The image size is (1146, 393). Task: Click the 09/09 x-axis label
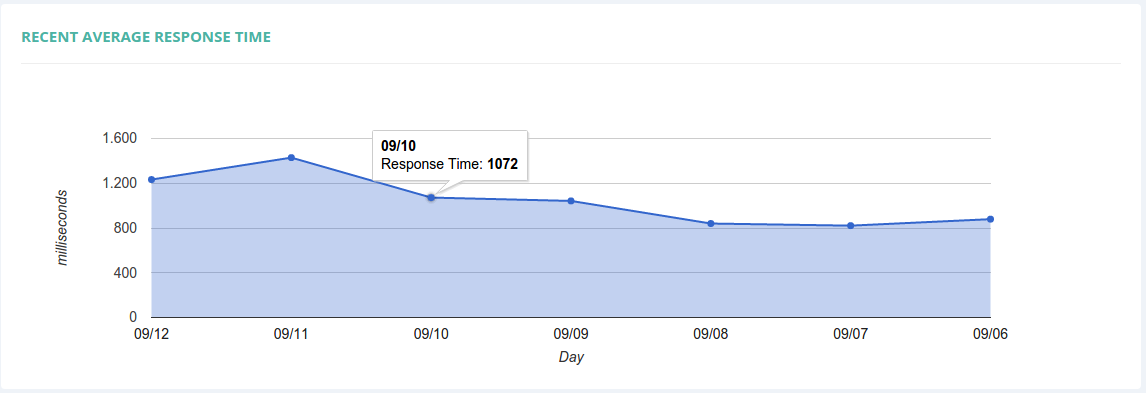571,335
